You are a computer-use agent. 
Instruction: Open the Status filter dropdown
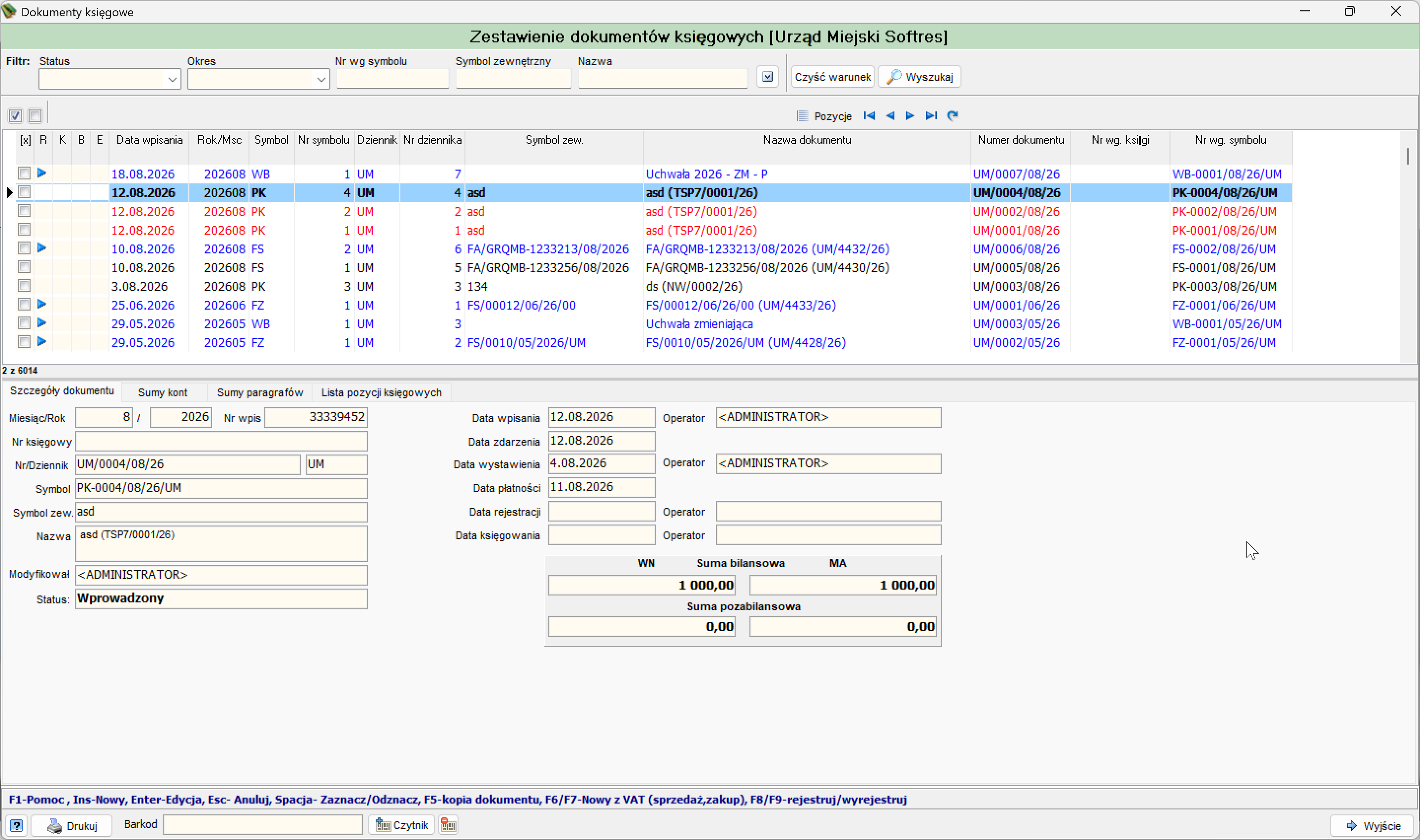[x=172, y=79]
